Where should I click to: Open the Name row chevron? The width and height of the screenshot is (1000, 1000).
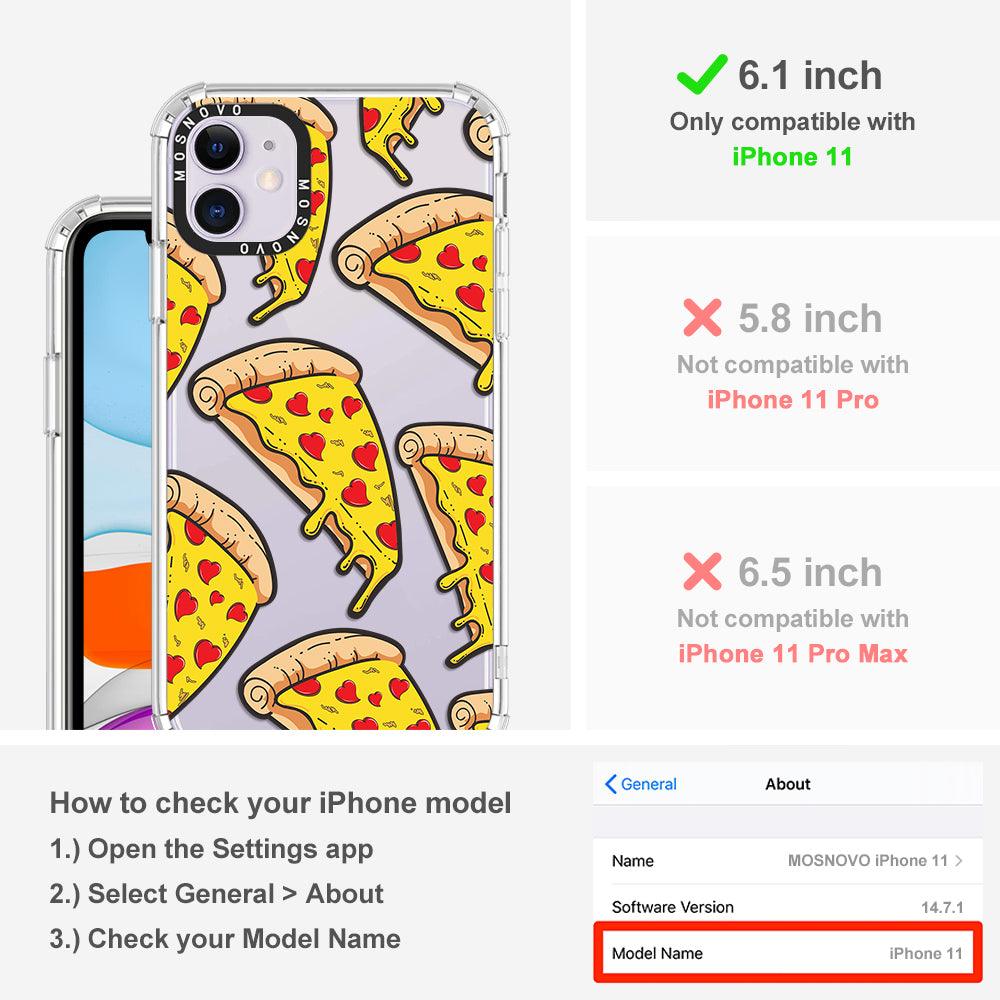[959, 860]
